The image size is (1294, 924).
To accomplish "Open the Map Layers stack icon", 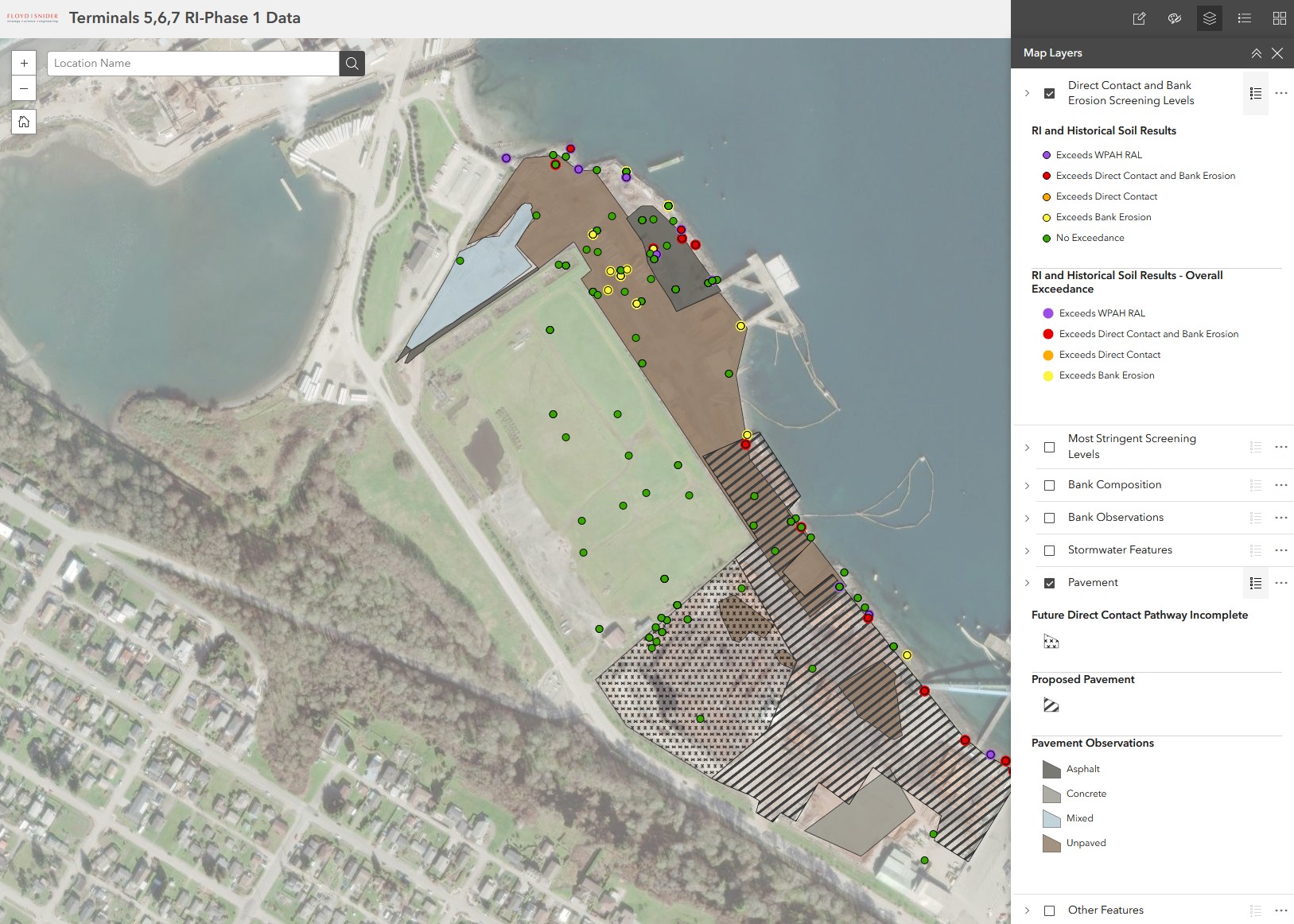I will click(1210, 18).
